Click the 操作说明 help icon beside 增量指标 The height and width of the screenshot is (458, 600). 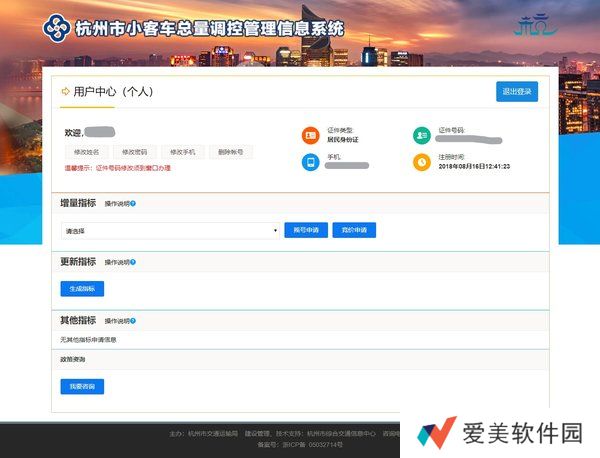[x=133, y=204]
